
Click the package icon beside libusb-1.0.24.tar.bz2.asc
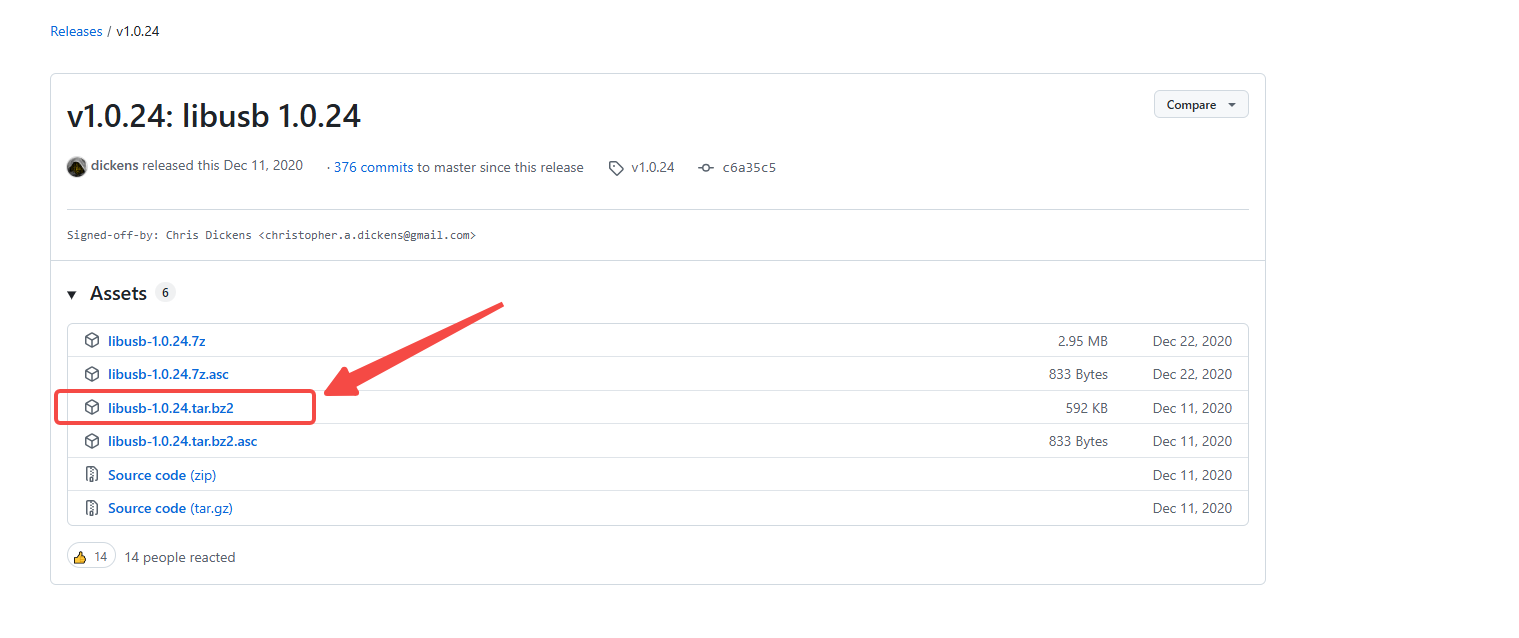(x=92, y=441)
